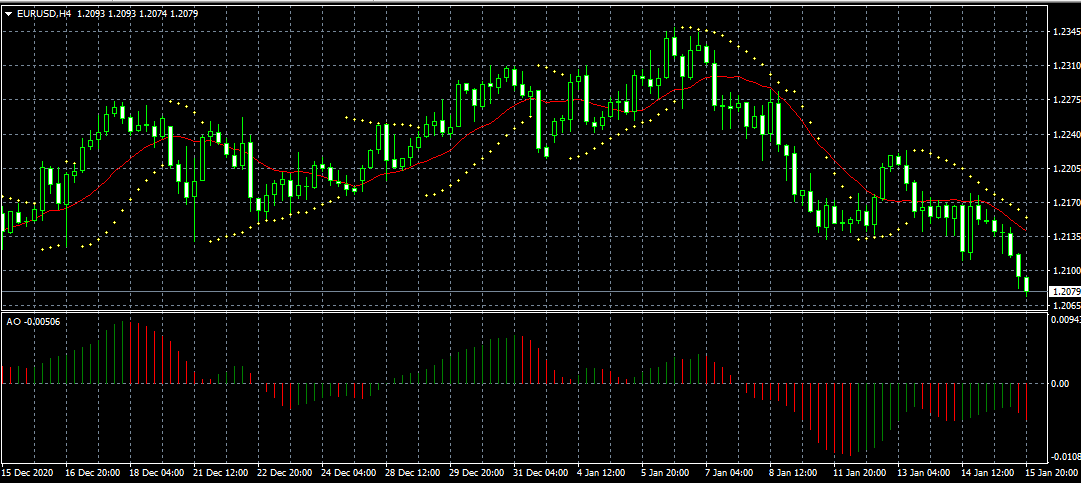Screen dimensions: 1081x483
Task: Click the 1.2205 price scale label
Action: click(x=1065, y=169)
